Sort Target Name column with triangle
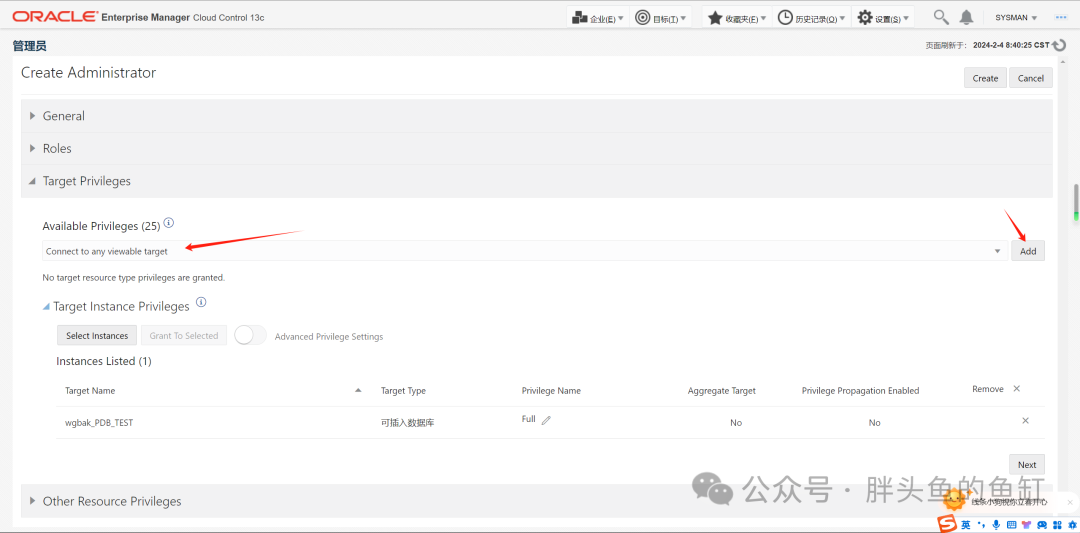This screenshot has width=1080, height=533. click(x=358, y=390)
